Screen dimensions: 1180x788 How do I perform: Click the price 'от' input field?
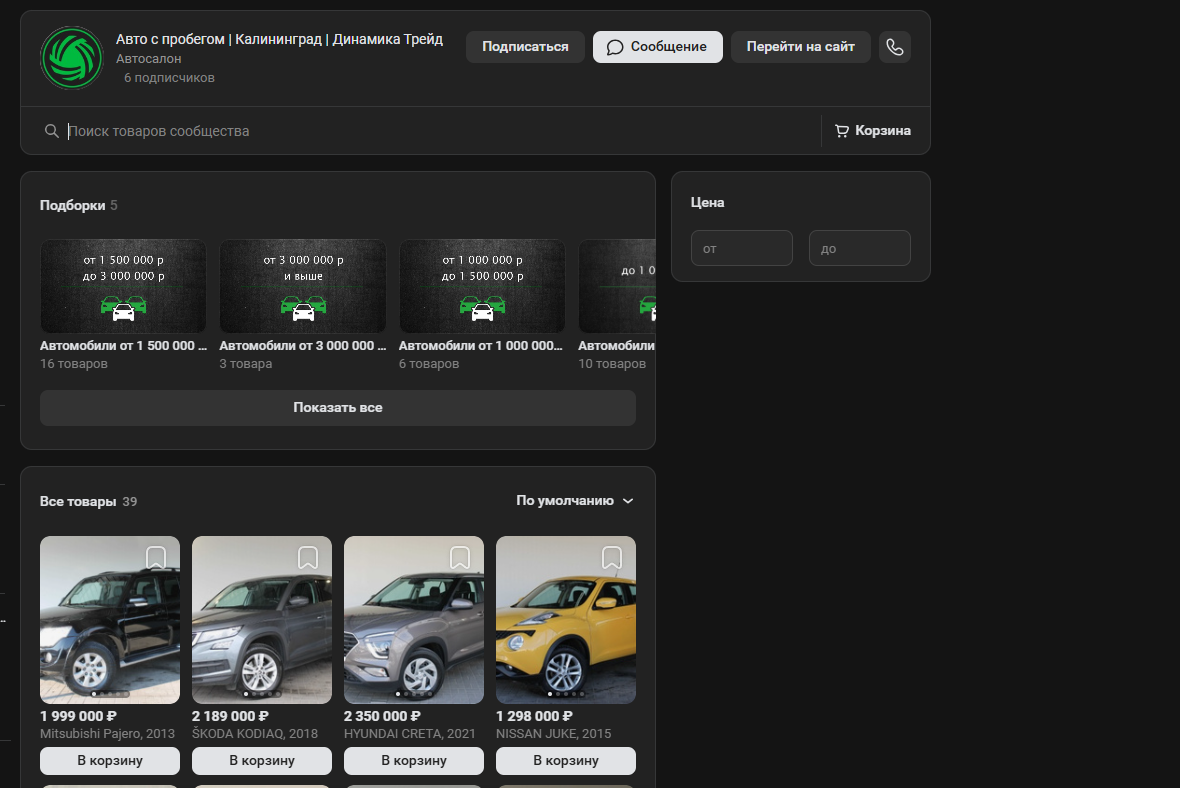[x=742, y=248]
